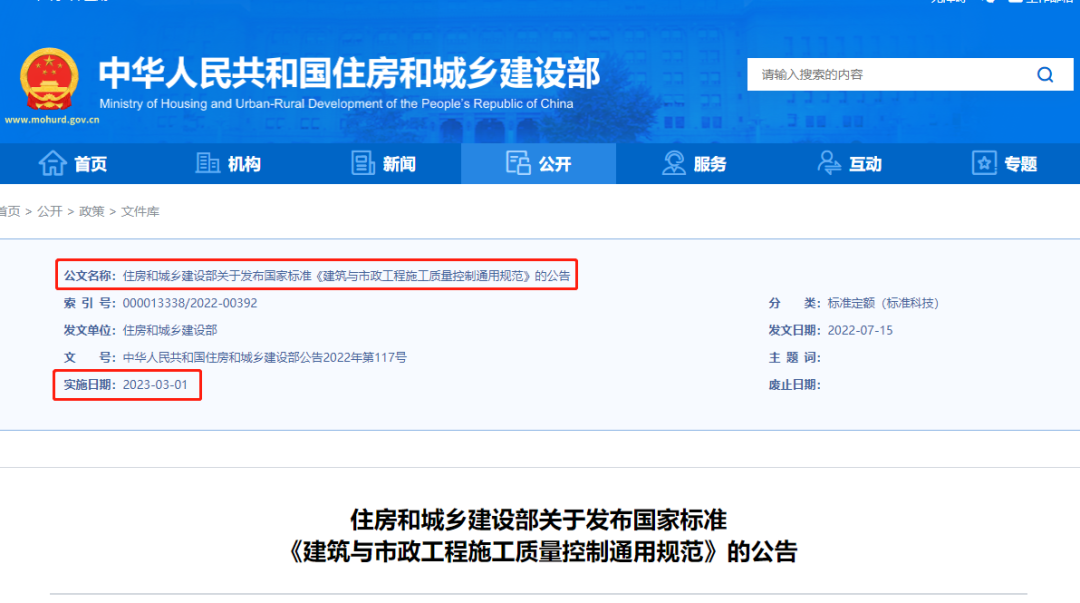Select the 新闻 label in the navigation bar
The width and height of the screenshot is (1080, 603).
coord(399,164)
